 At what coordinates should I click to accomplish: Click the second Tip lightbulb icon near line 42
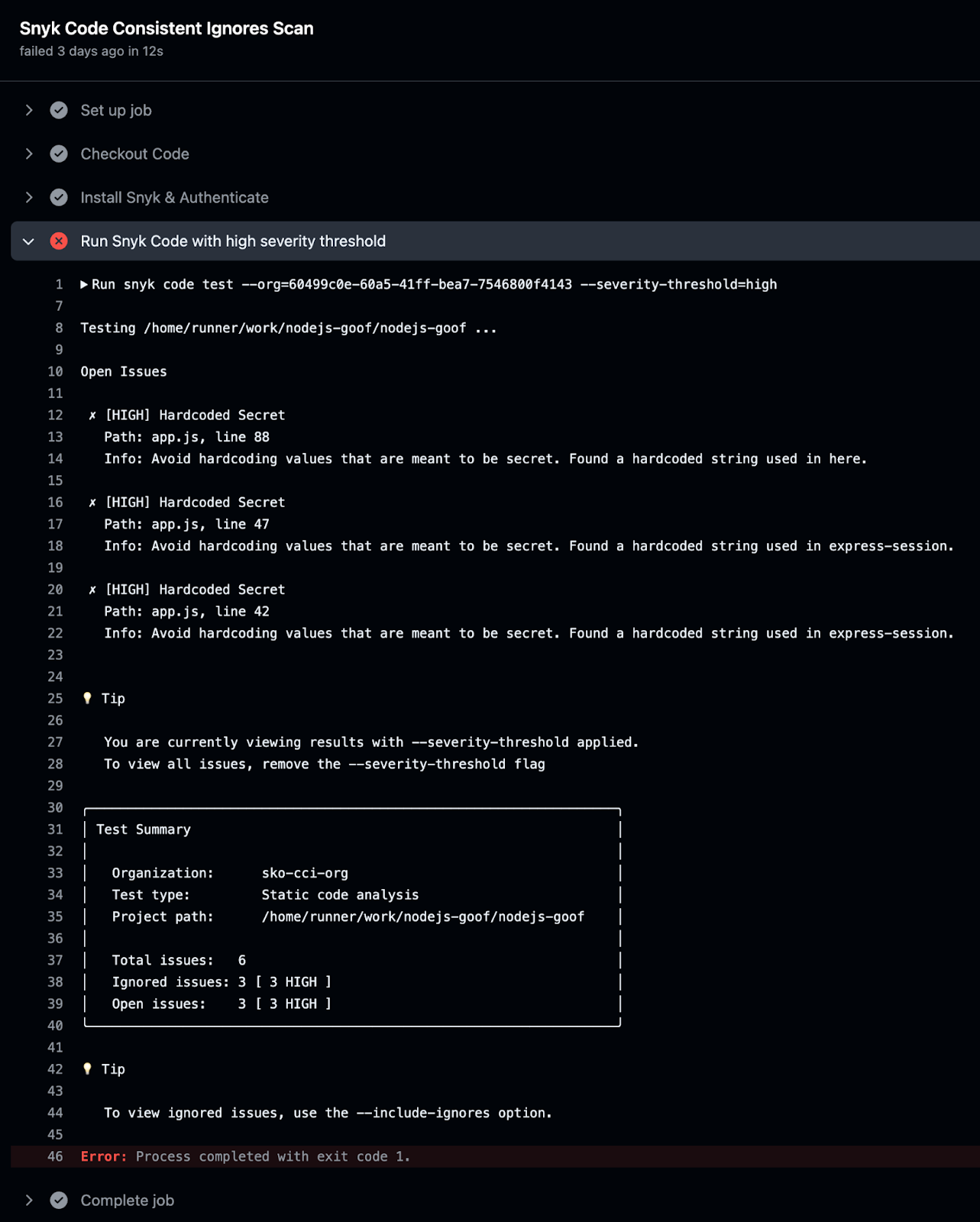pyautogui.click(x=87, y=1069)
